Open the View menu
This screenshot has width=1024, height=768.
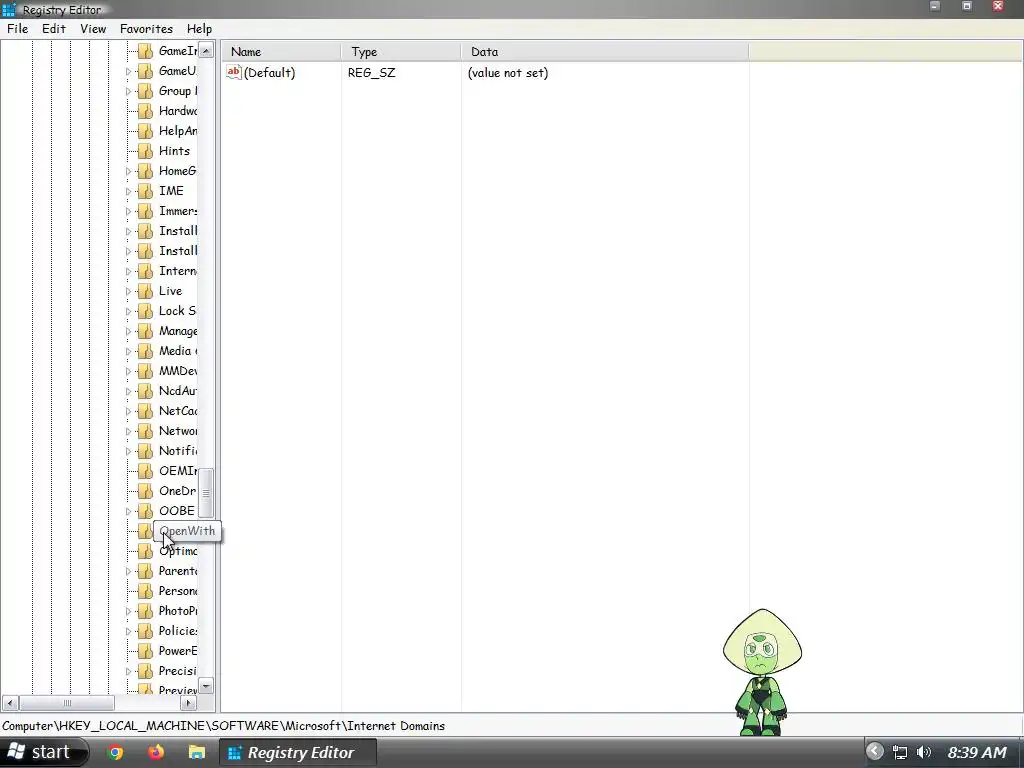(93, 29)
